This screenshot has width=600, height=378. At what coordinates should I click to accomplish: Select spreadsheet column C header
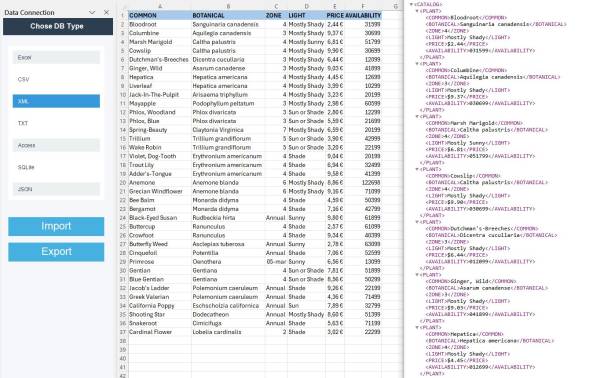[x=276, y=6]
